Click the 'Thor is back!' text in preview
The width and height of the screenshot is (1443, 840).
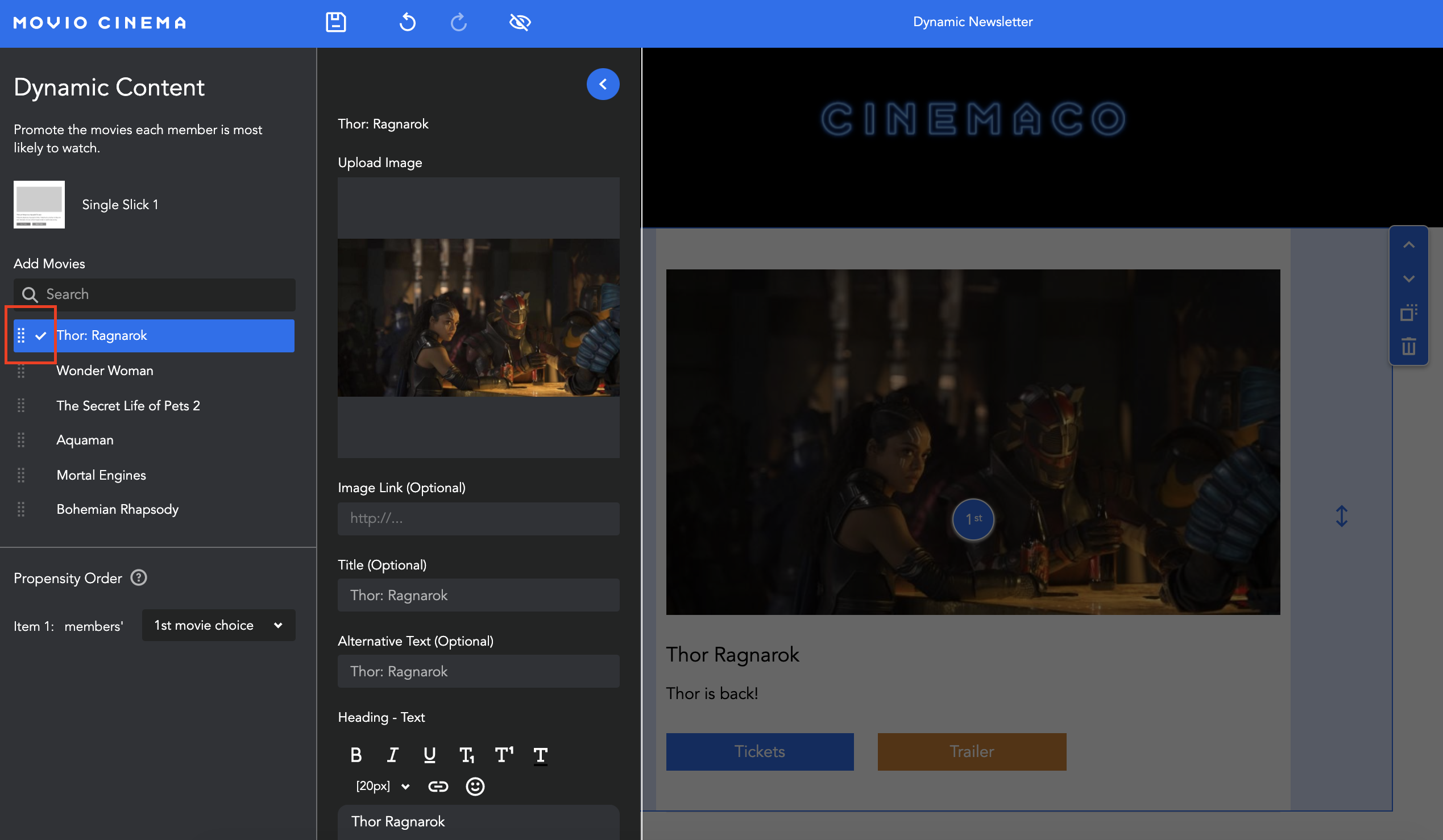[712, 693]
